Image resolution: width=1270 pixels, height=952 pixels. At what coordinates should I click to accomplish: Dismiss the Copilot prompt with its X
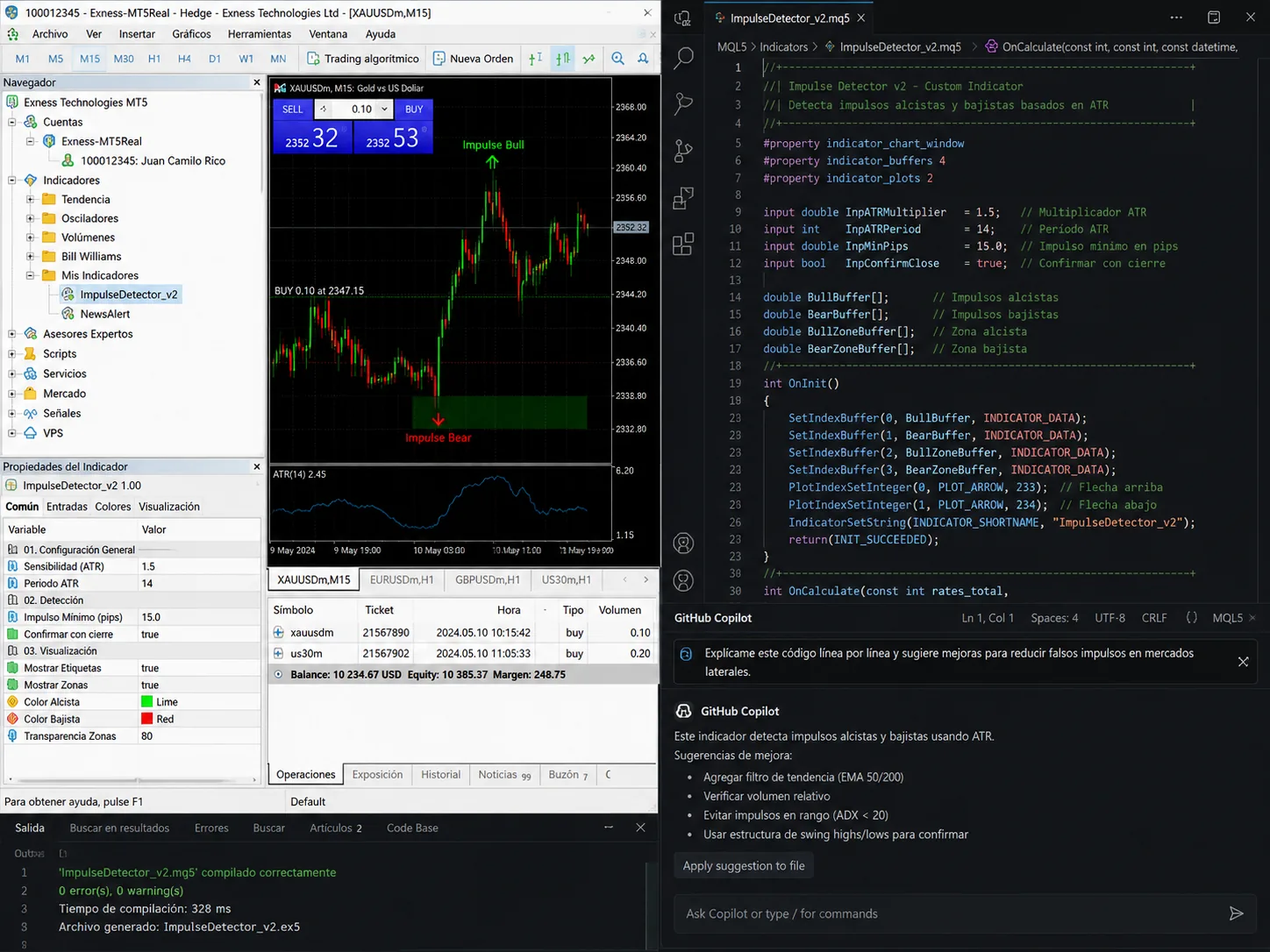1243,662
